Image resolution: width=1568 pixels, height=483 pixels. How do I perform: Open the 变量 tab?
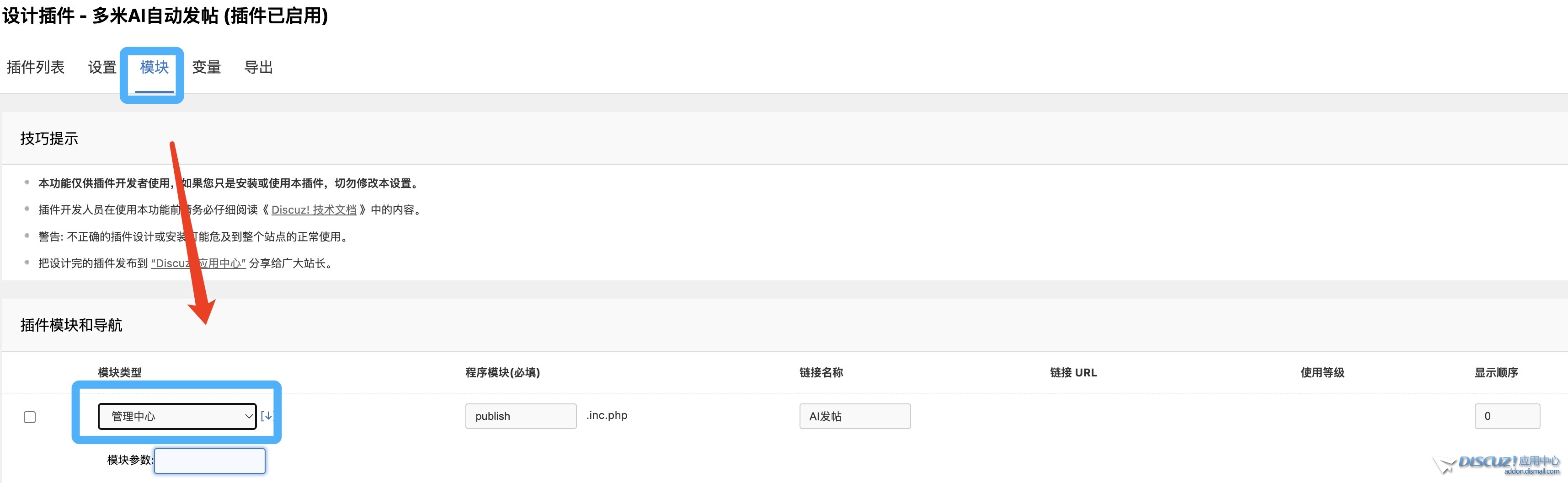point(206,67)
